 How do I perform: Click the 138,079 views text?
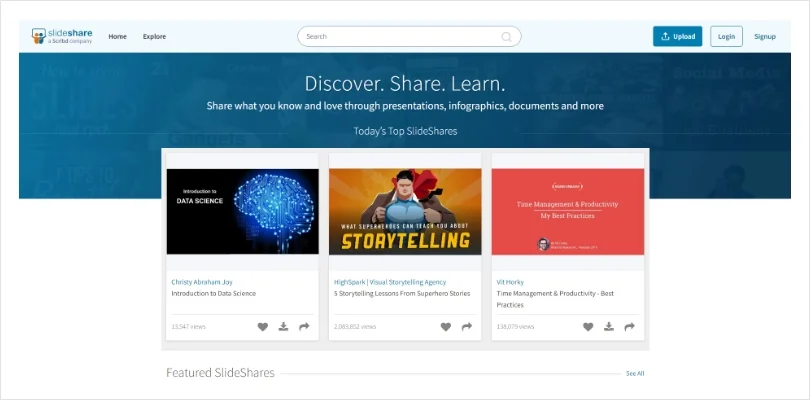[x=516, y=327]
